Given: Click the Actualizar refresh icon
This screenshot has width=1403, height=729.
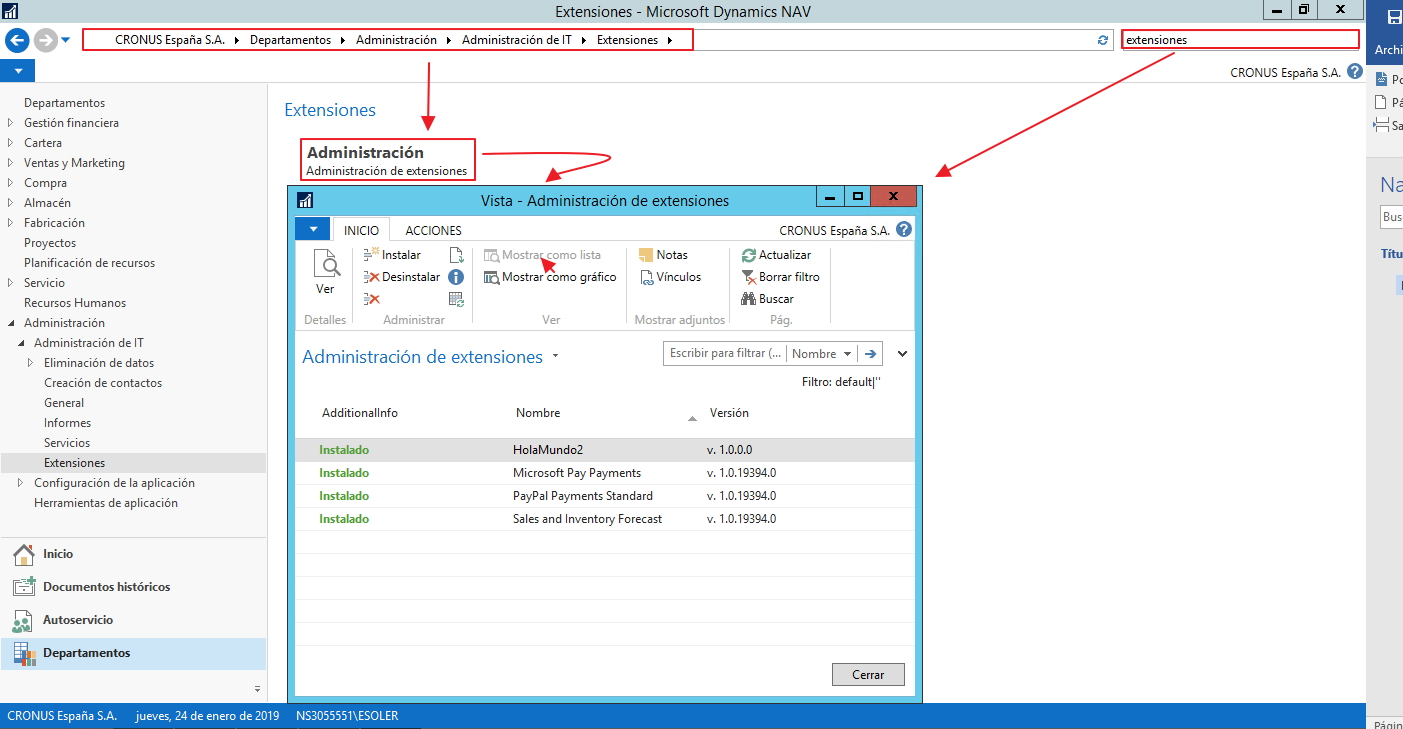Looking at the screenshot, I should [748, 255].
